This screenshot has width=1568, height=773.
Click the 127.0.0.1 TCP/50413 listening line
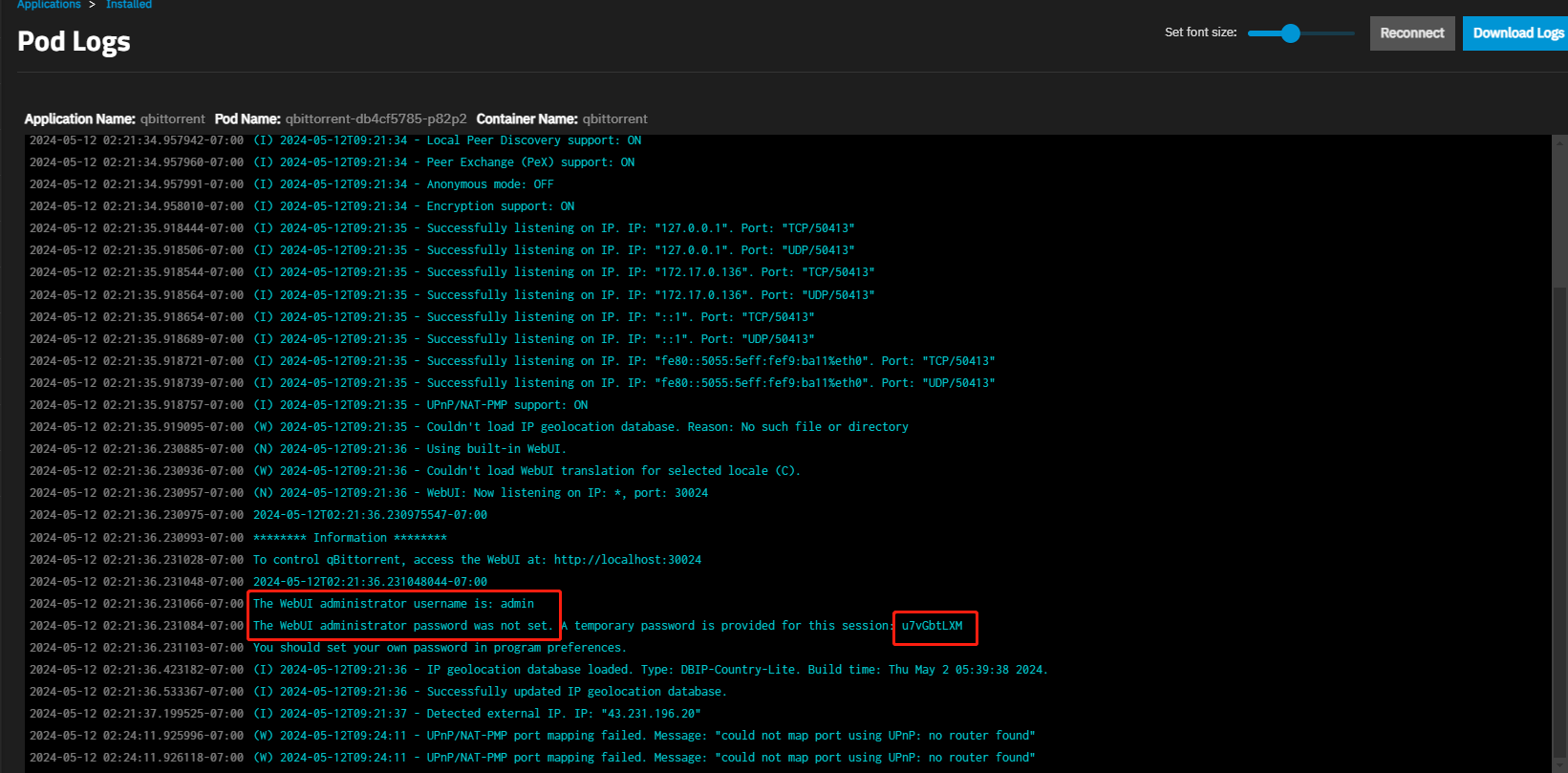pyautogui.click(x=442, y=228)
